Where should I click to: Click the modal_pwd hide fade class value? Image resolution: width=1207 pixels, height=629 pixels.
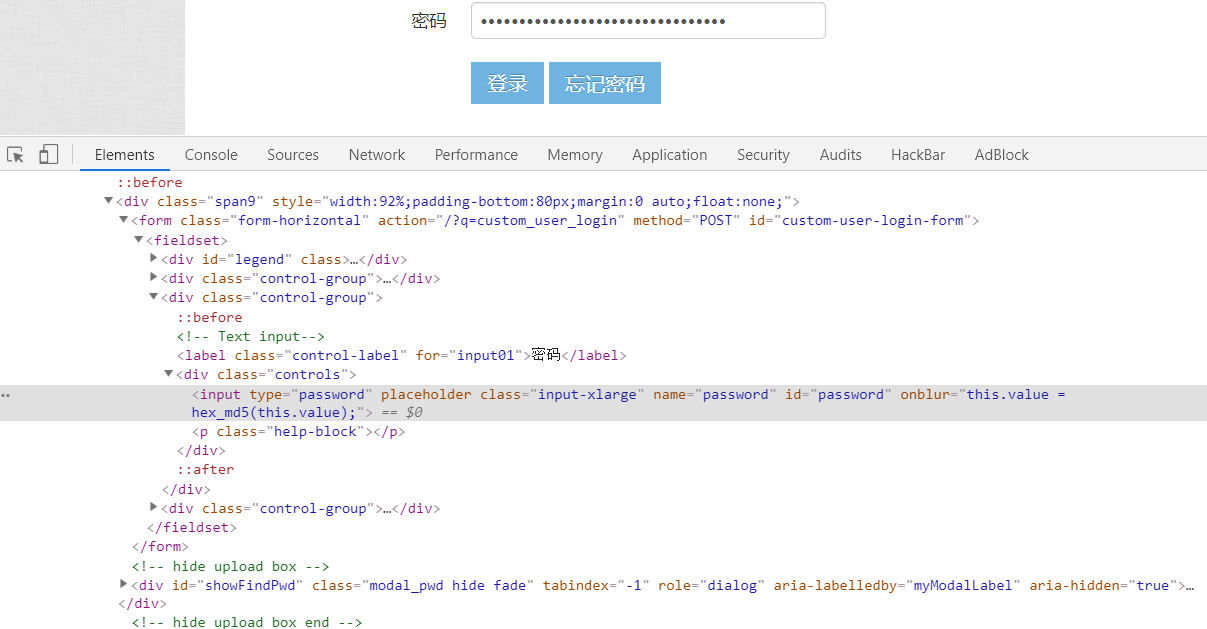447,585
